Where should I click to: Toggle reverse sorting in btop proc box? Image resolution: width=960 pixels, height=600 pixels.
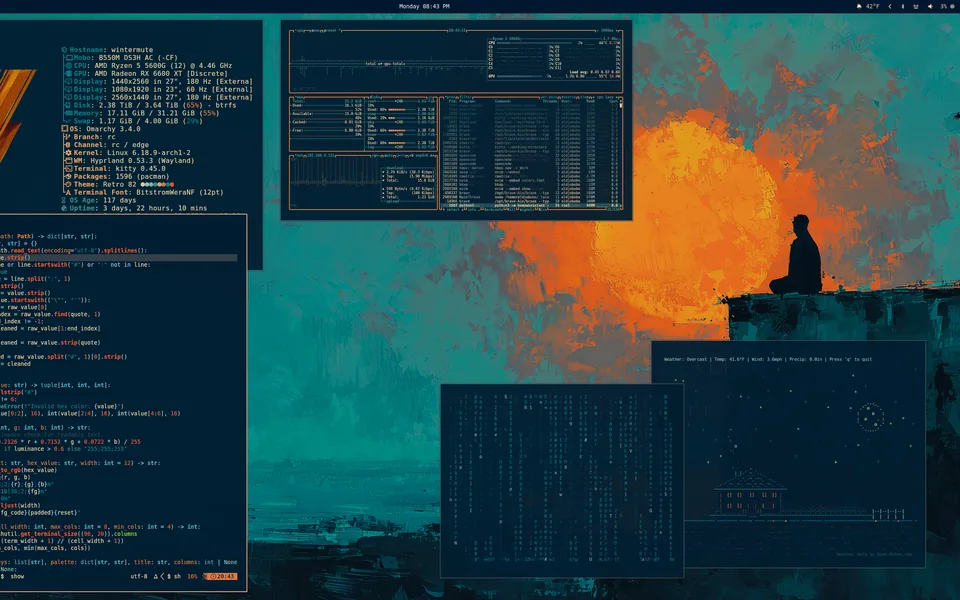(569, 97)
